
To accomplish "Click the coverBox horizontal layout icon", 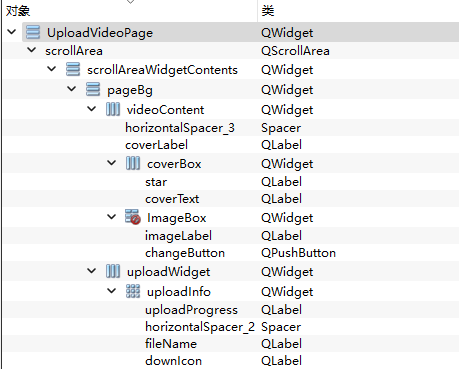I will 133,163.
